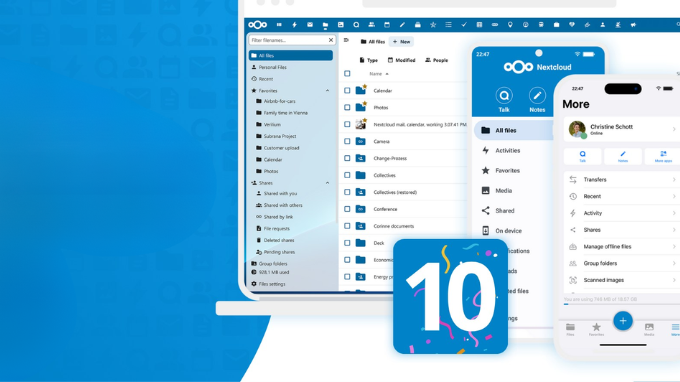Check the Collectives folder checkbox
Viewport: 680px width, 382px height.
pyautogui.click(x=347, y=175)
